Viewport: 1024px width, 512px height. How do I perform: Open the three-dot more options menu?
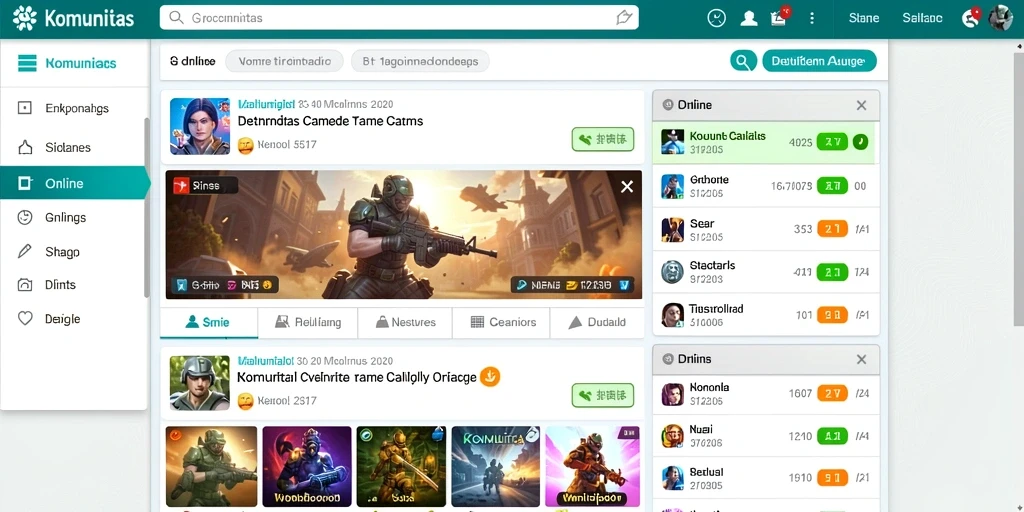coord(812,18)
